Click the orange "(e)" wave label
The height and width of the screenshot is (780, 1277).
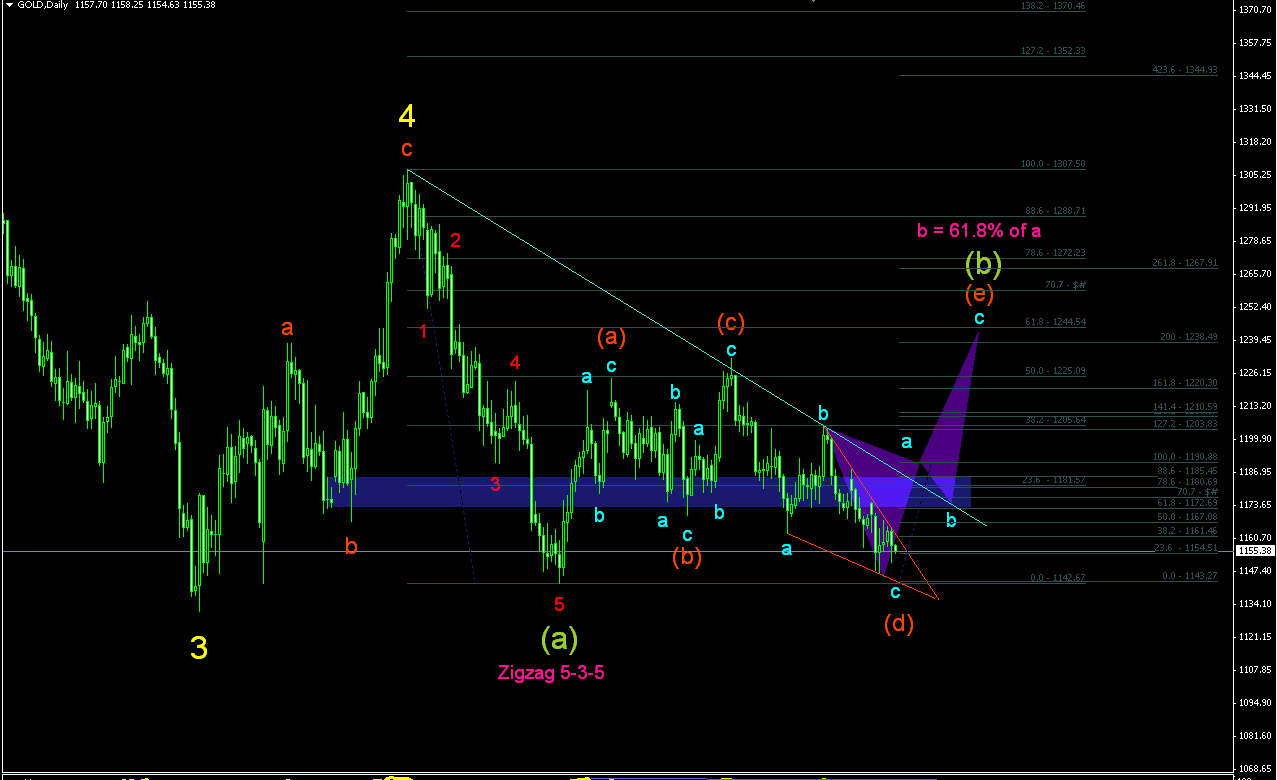pos(980,294)
